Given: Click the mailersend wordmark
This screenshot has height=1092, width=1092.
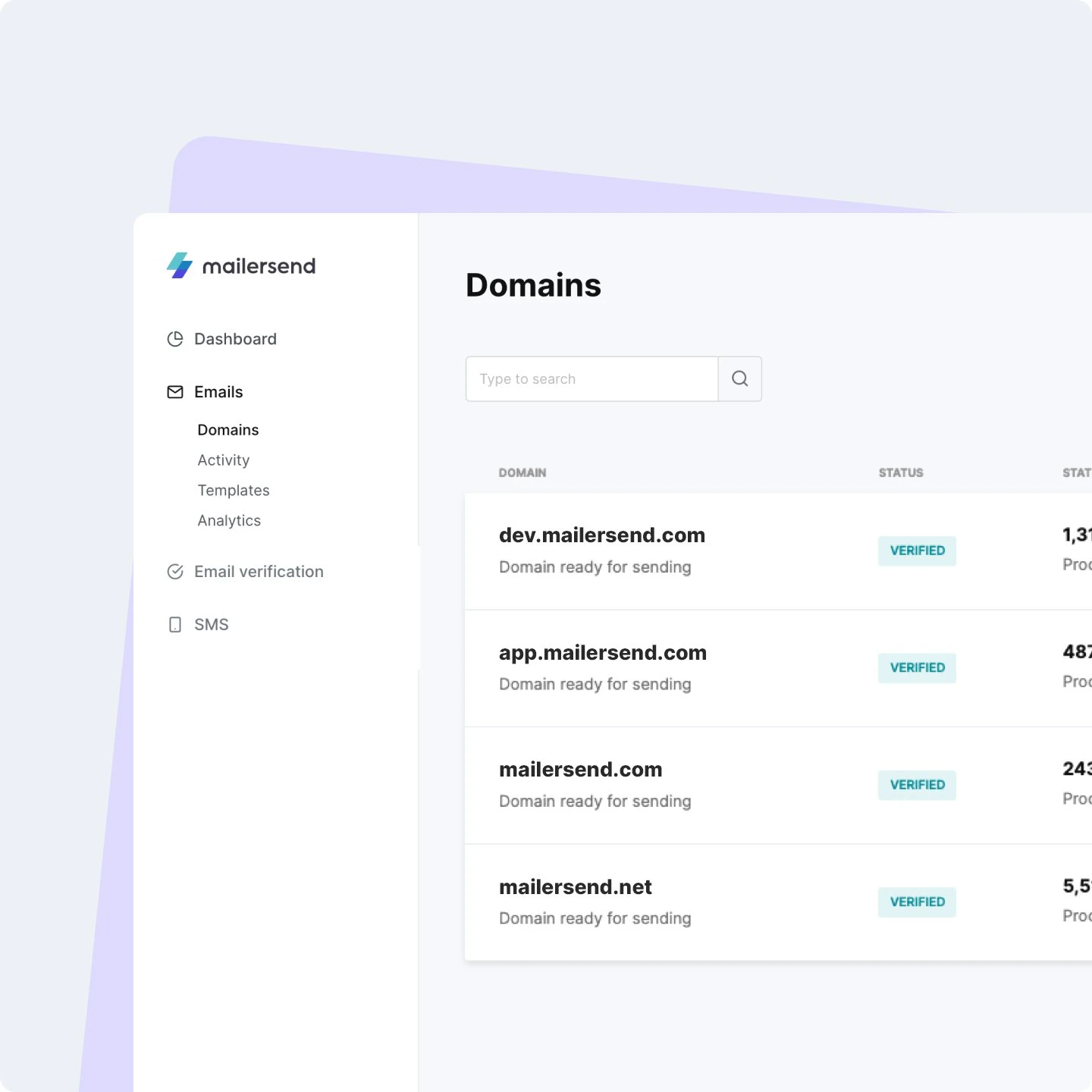Looking at the screenshot, I should coord(259,266).
